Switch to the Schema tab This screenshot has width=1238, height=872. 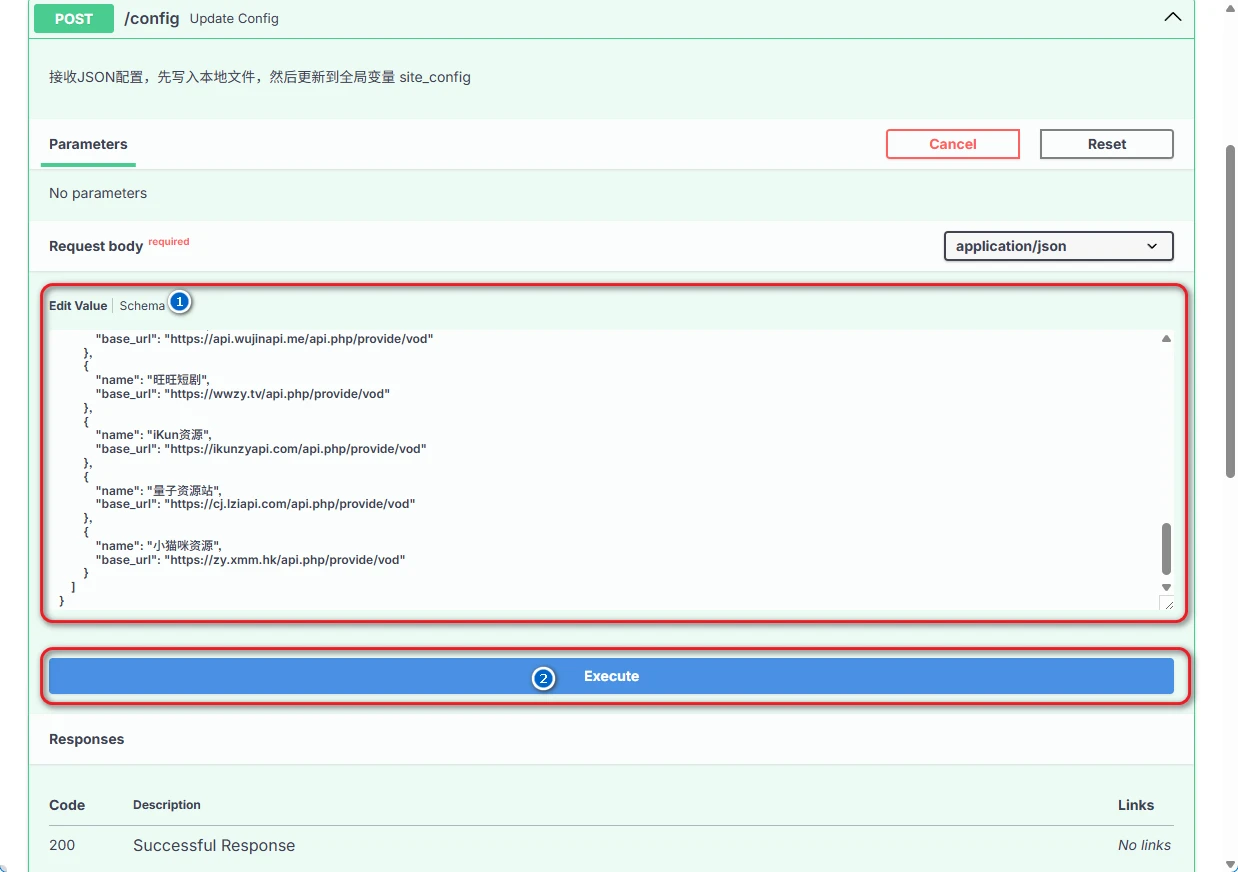[x=142, y=306]
